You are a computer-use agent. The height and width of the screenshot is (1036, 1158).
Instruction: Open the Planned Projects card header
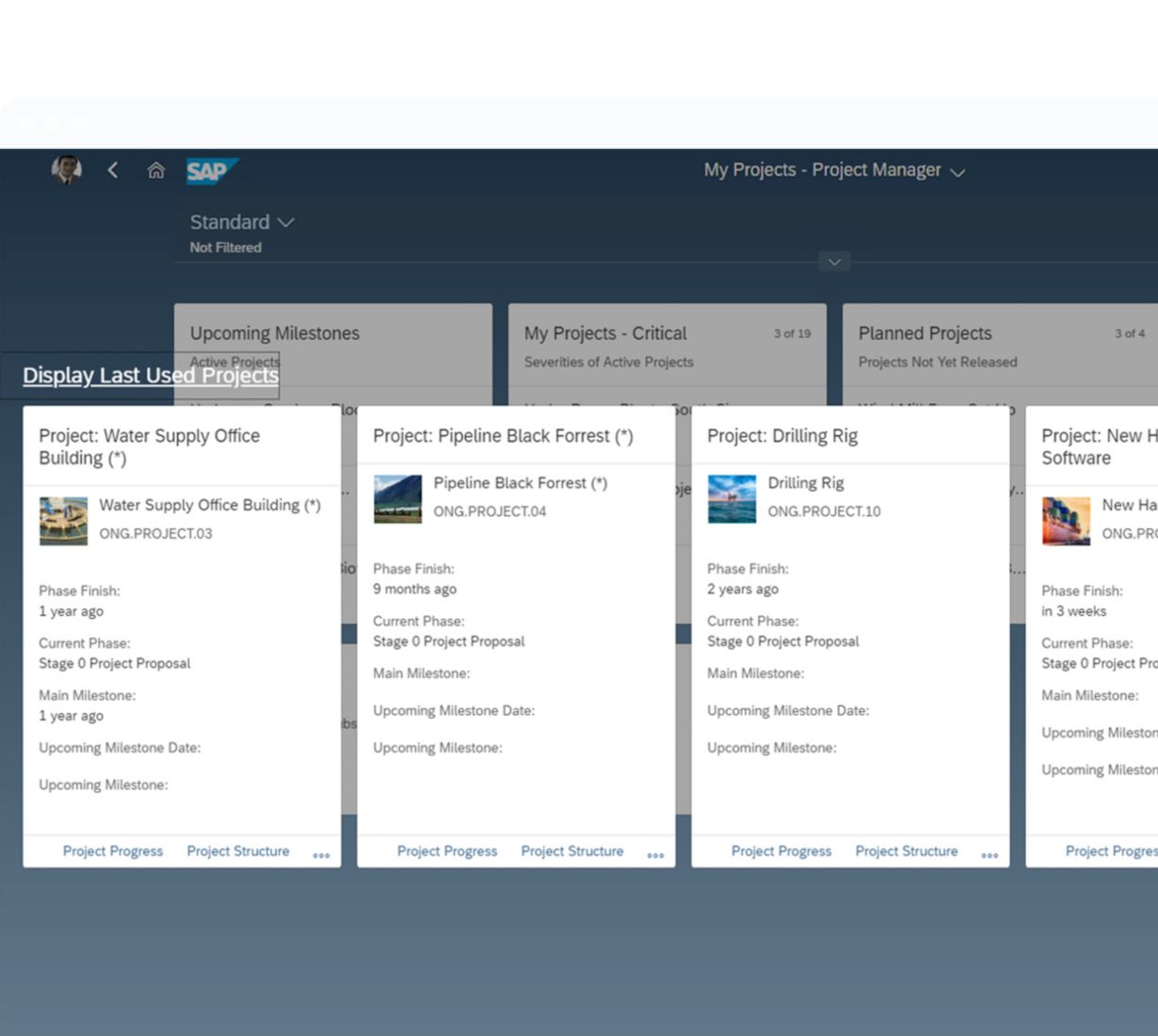click(x=925, y=333)
